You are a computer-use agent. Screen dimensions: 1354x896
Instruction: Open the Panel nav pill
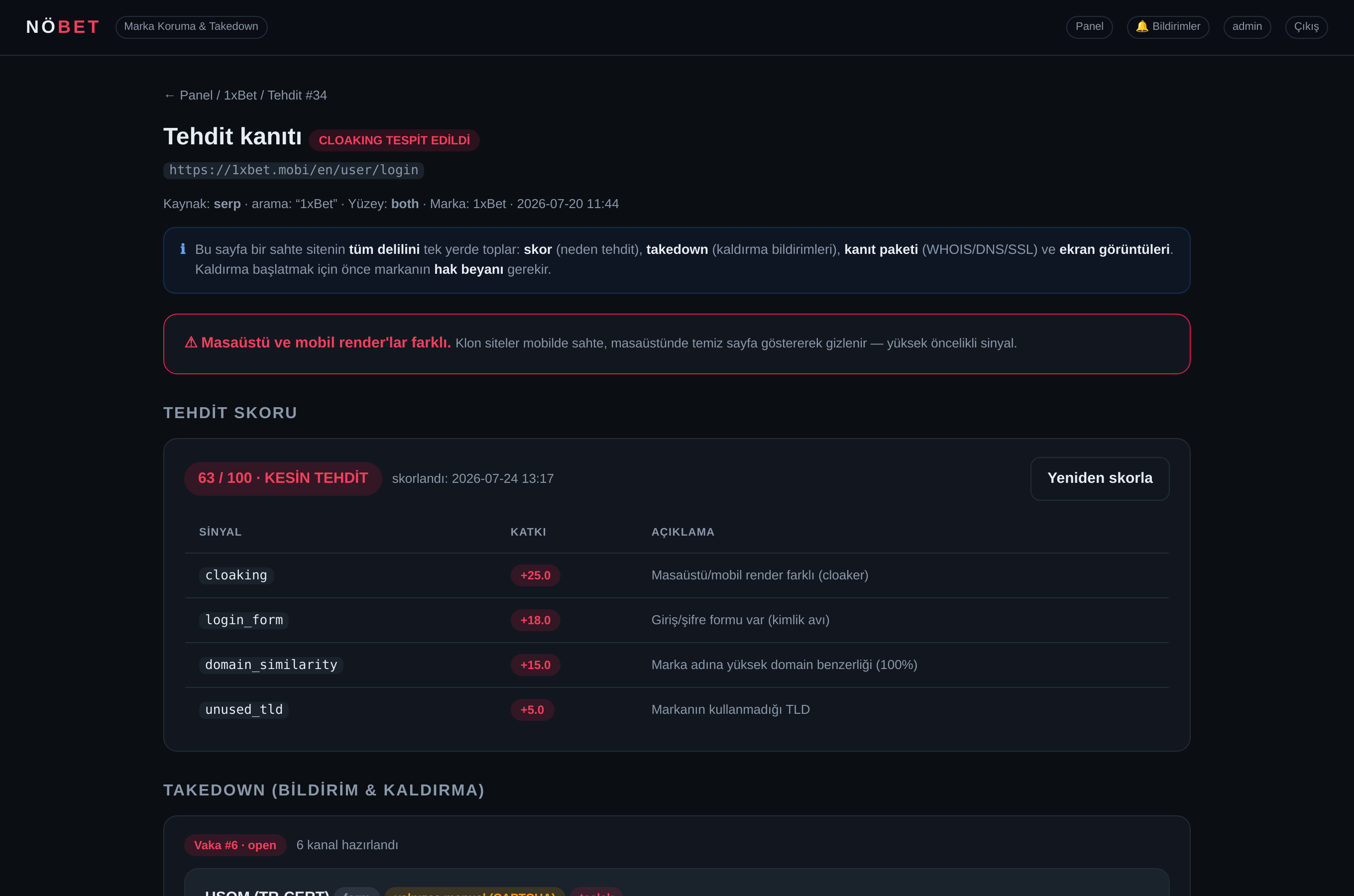point(1089,27)
